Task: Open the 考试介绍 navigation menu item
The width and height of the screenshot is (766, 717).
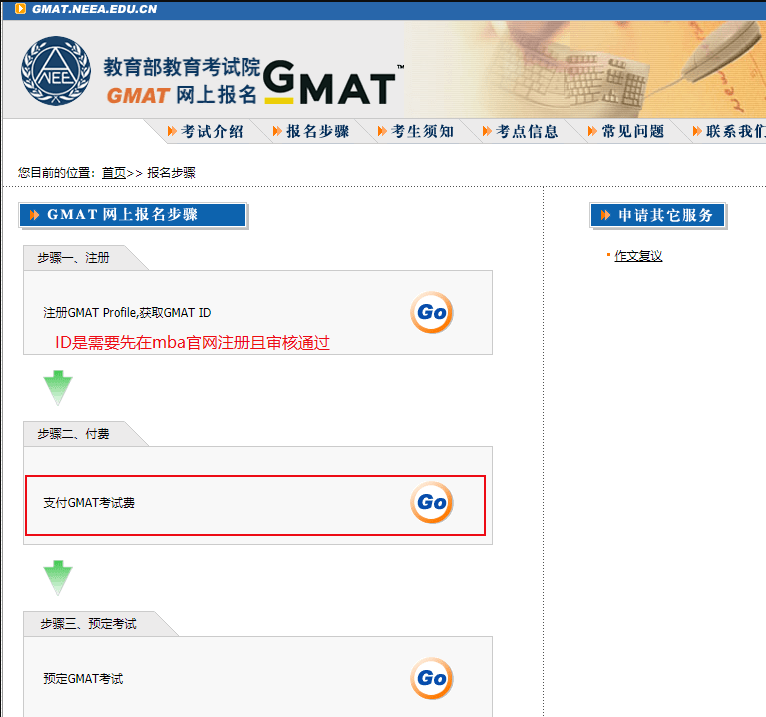Action: [205, 131]
